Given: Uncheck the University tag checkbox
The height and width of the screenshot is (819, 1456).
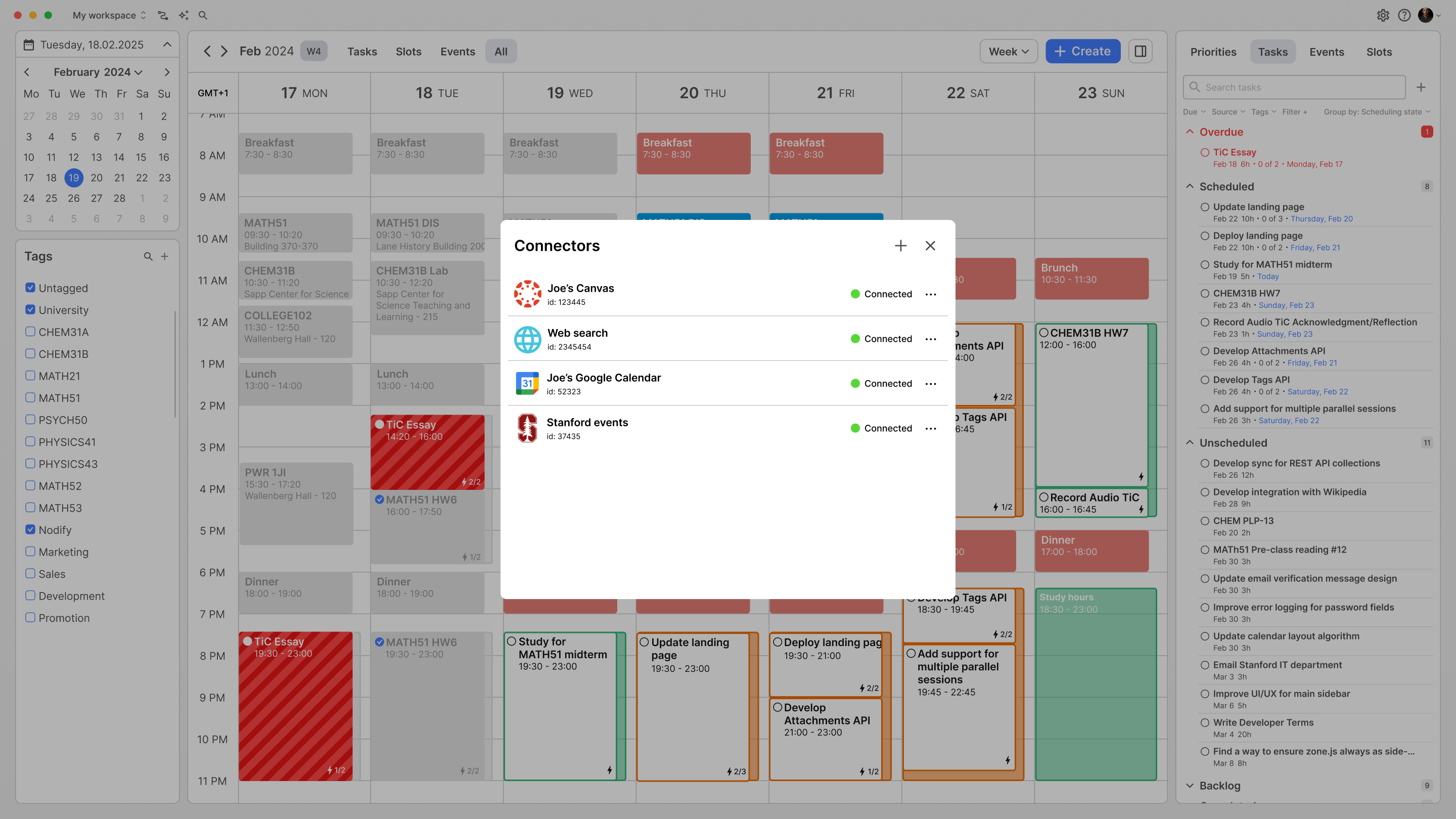Looking at the screenshot, I should point(30,310).
